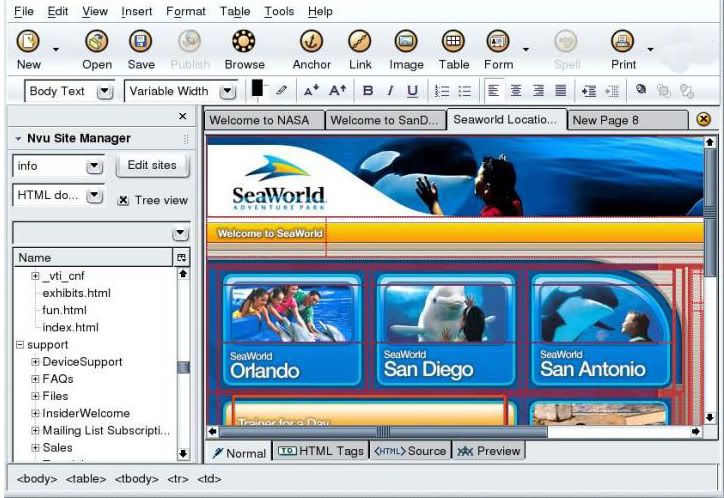The height and width of the screenshot is (498, 724).
Task: Expand the FAQs folder
Action: (35, 378)
